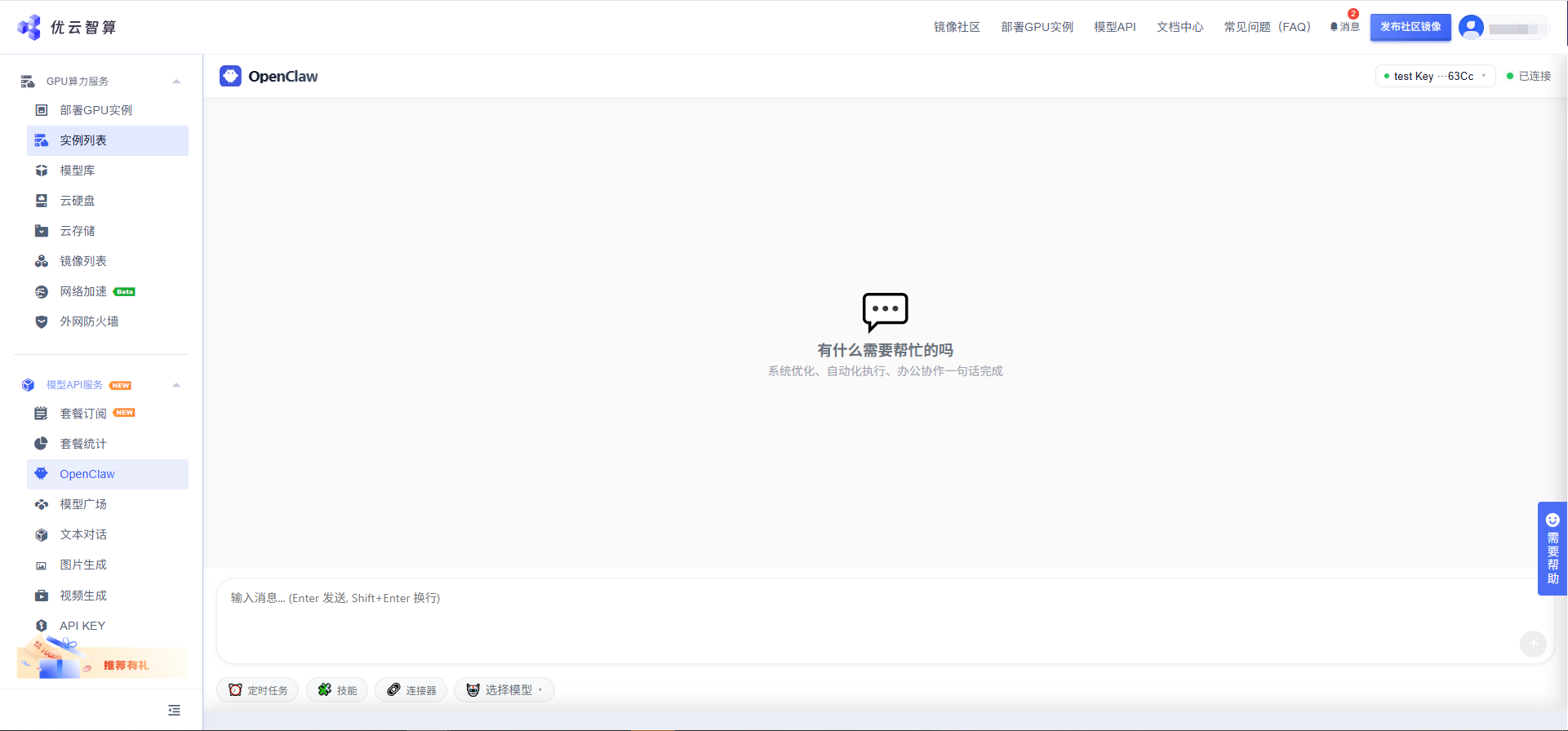Open the 技能 skills option

point(337,690)
